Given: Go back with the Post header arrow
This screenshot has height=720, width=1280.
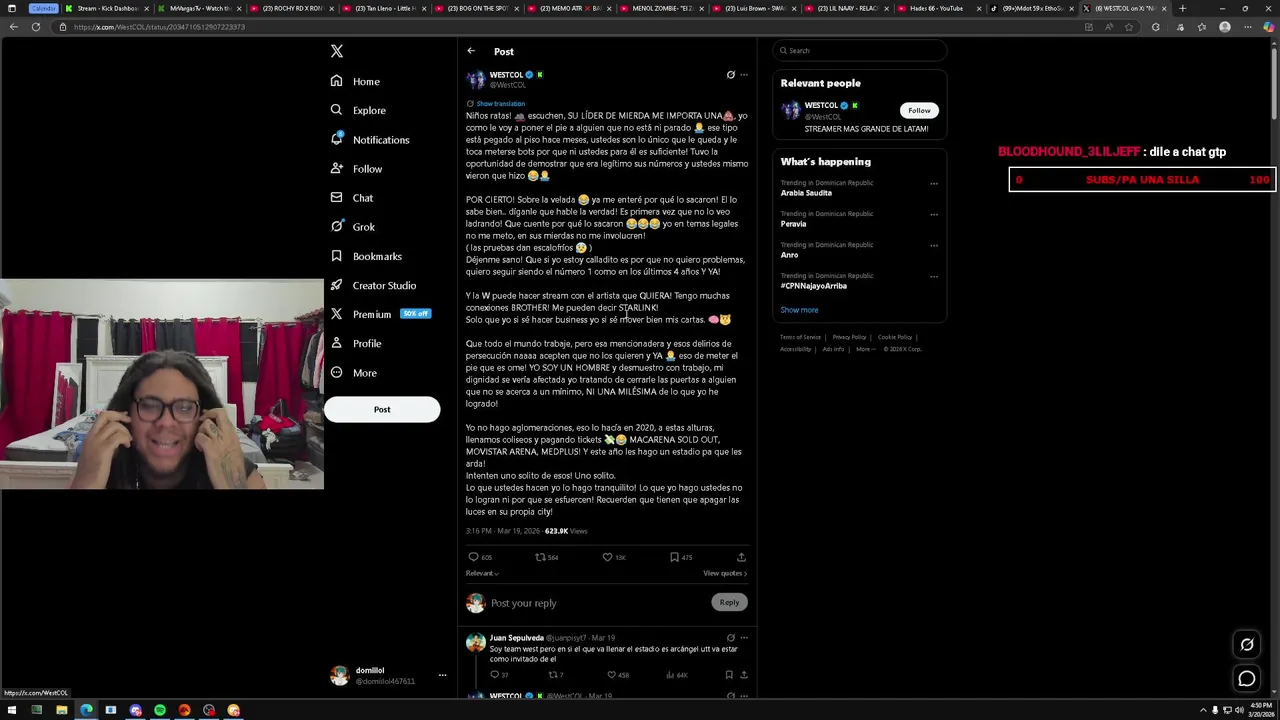Looking at the screenshot, I should coord(471,51).
